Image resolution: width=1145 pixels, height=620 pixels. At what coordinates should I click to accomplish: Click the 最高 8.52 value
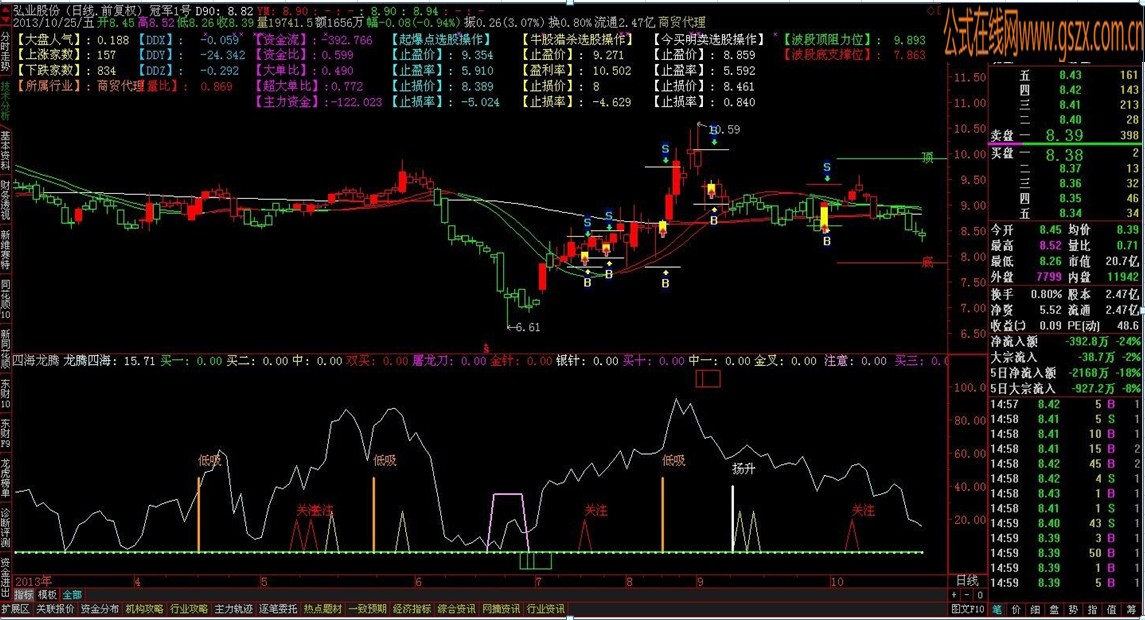point(1050,245)
